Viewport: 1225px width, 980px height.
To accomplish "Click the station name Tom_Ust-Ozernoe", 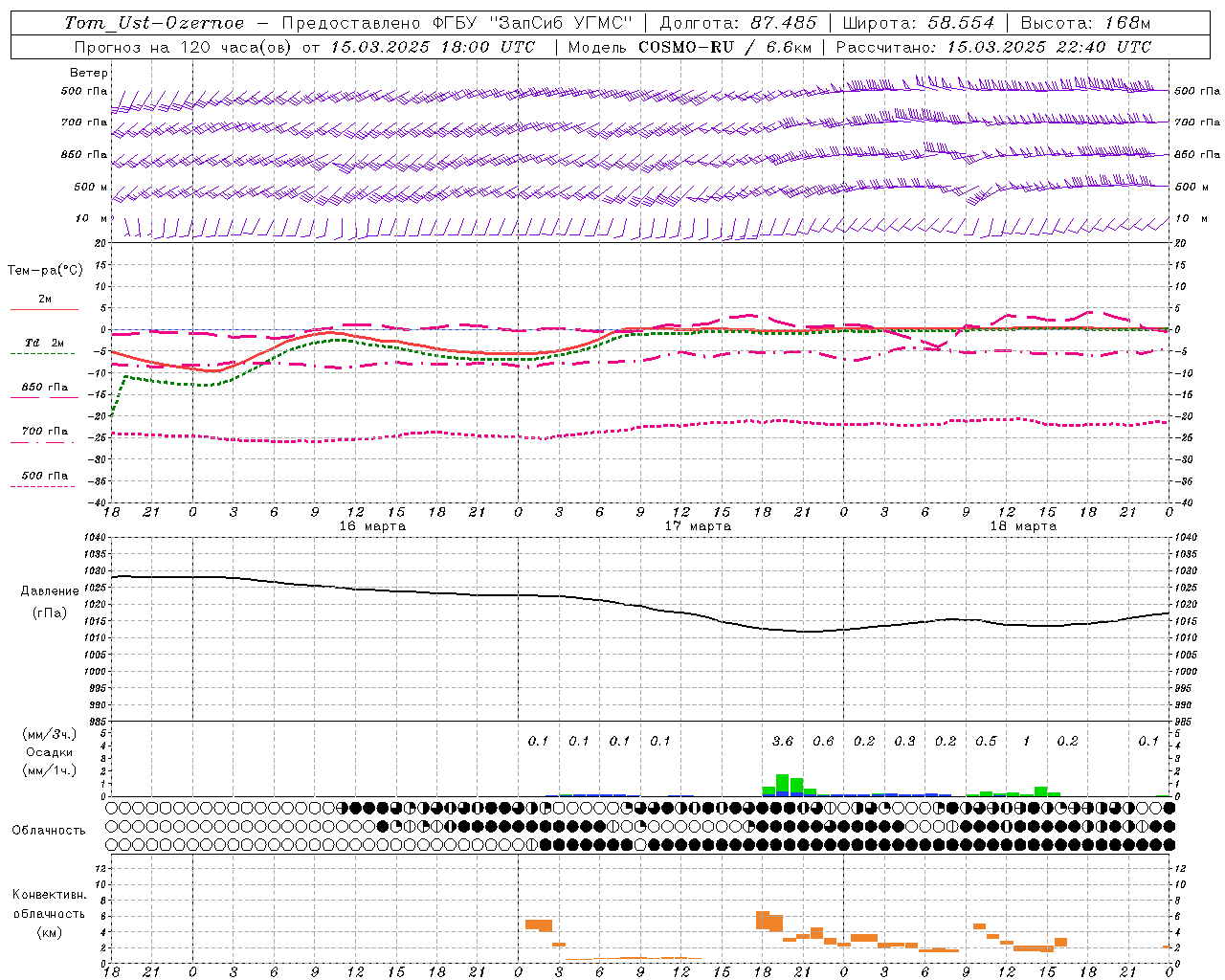I will point(154,23).
